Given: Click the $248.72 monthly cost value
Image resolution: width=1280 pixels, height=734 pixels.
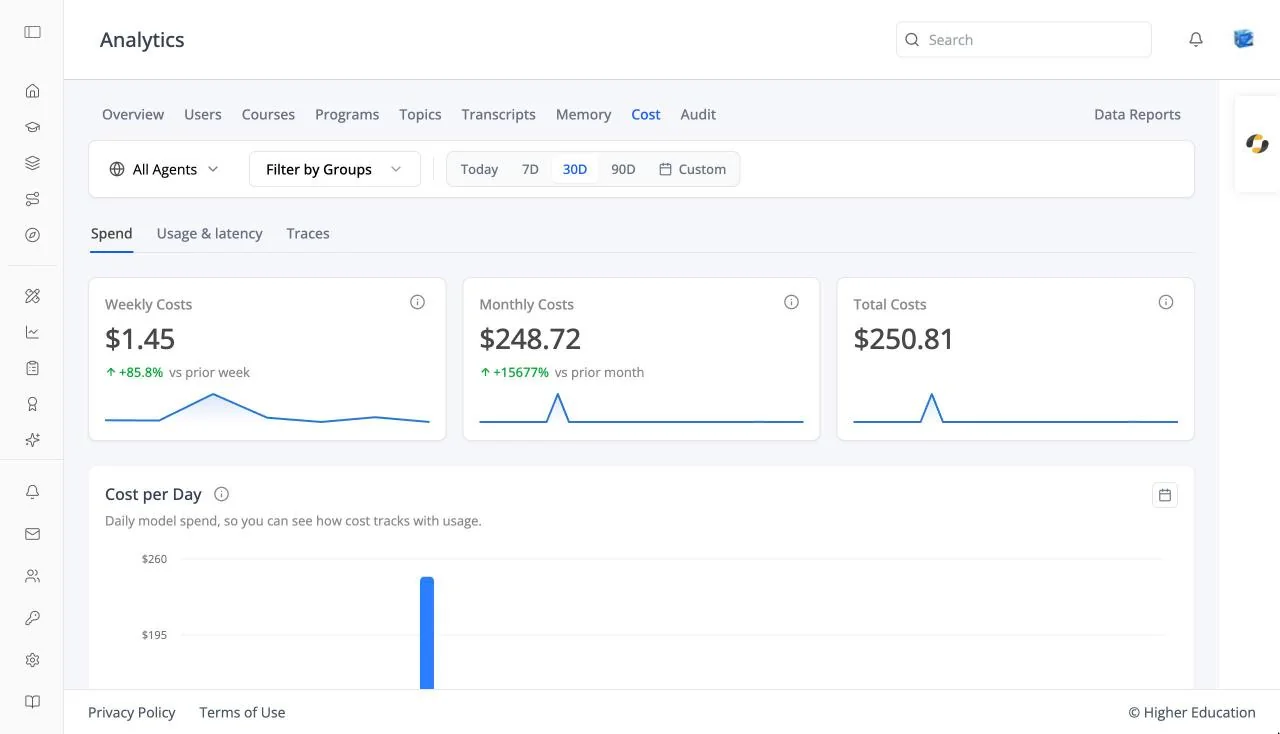Looking at the screenshot, I should [x=530, y=339].
